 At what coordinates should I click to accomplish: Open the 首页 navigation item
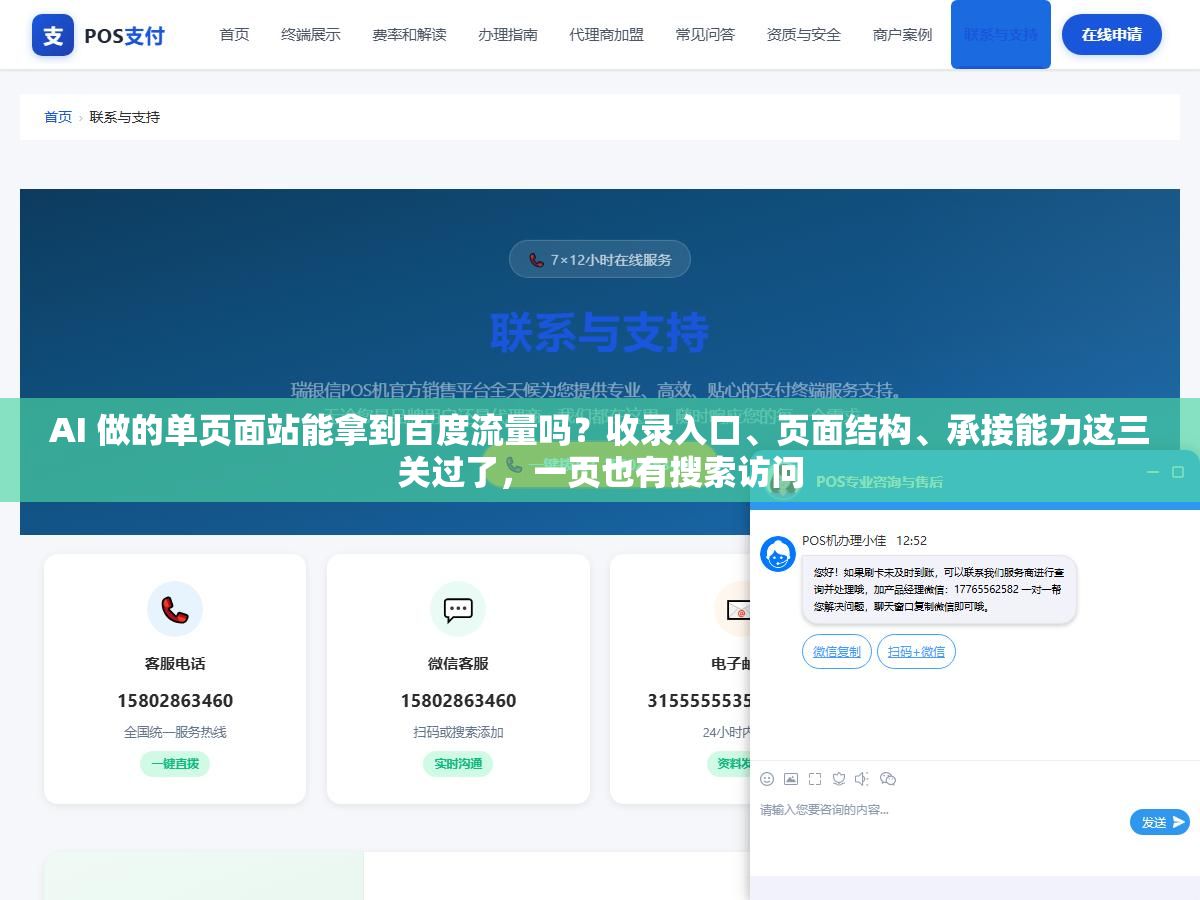point(235,34)
